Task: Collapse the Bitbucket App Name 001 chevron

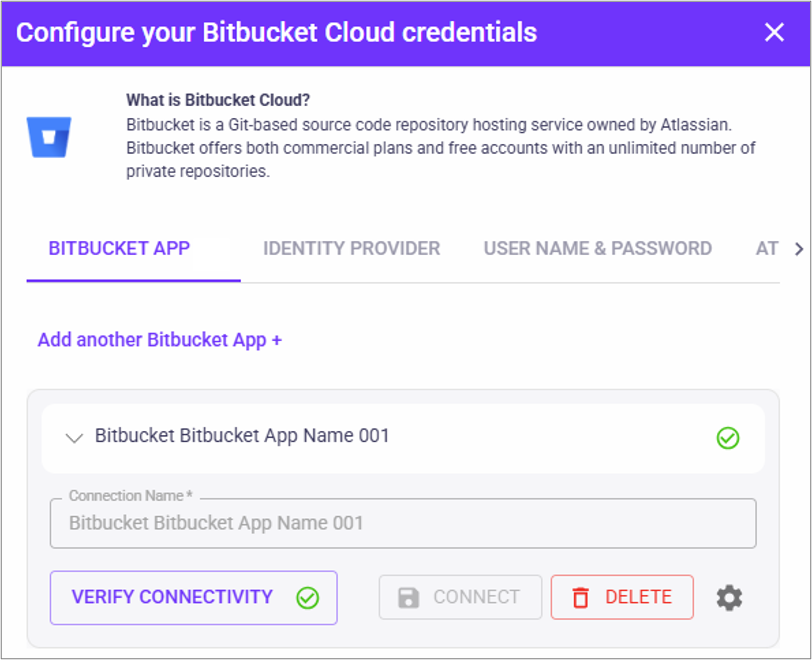Action: pos(73,437)
